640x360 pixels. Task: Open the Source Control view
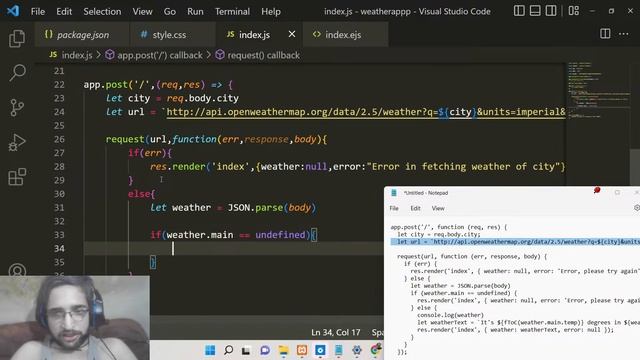(17, 108)
